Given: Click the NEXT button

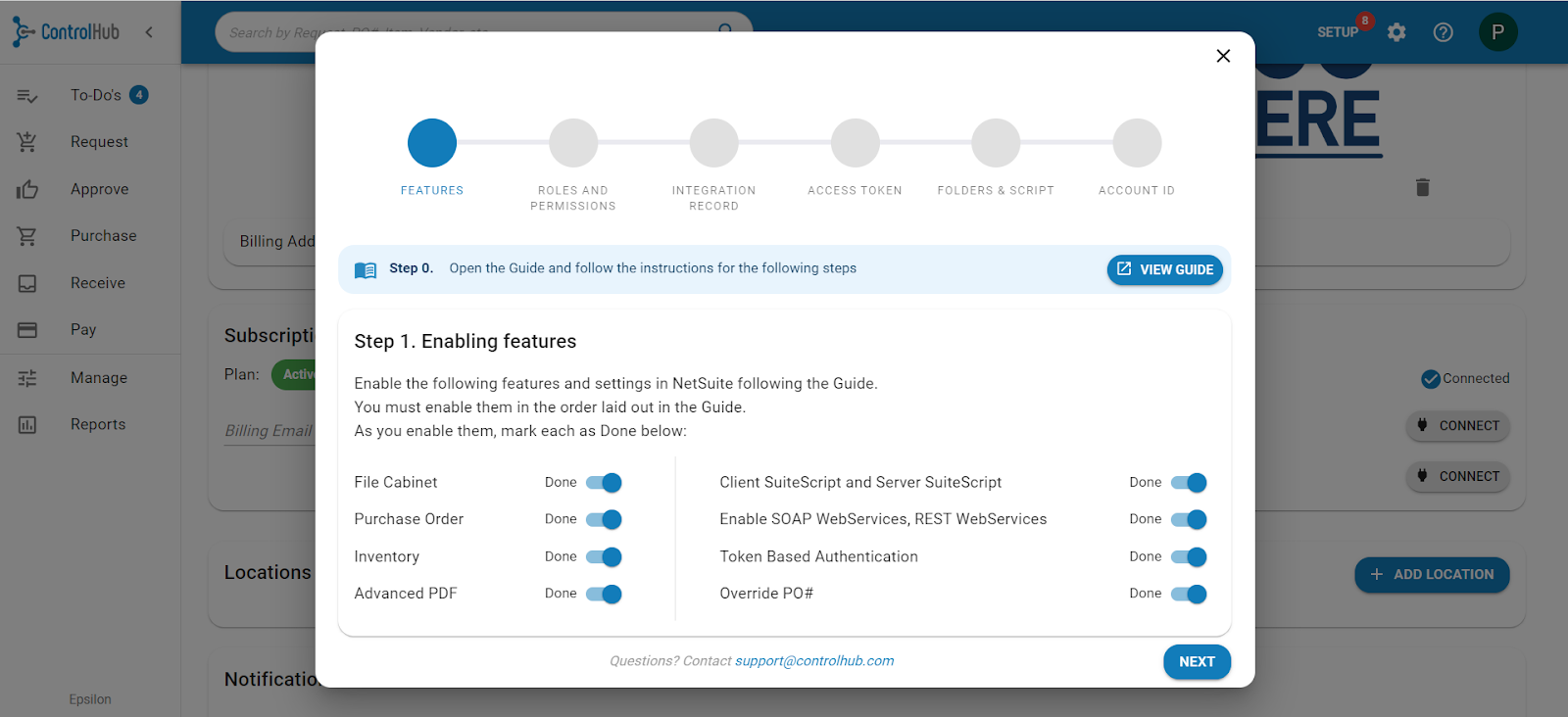Looking at the screenshot, I should click(1197, 662).
